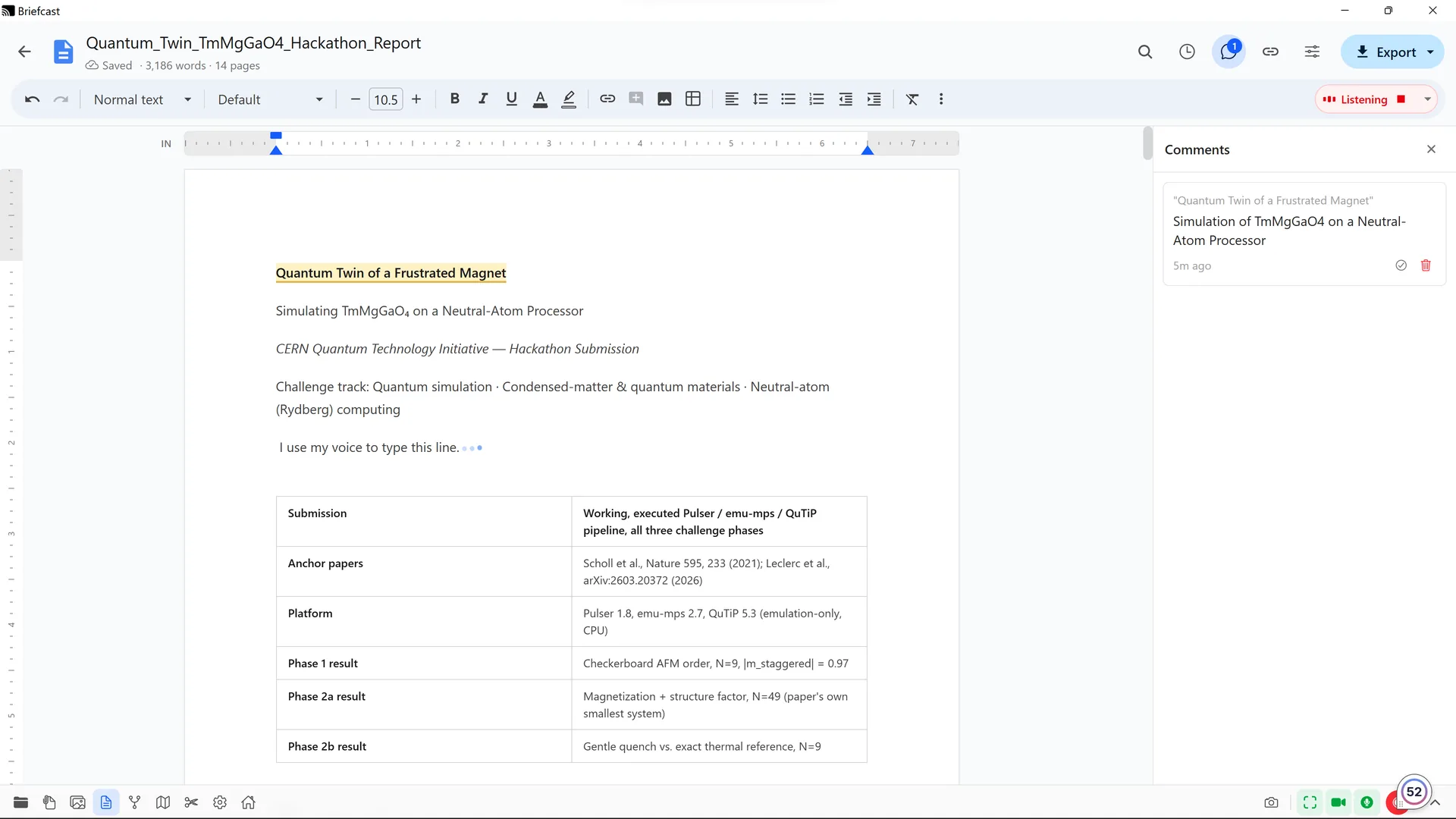Open the Normal text style dropdown
This screenshot has width=1456, height=819.
pos(143,99)
